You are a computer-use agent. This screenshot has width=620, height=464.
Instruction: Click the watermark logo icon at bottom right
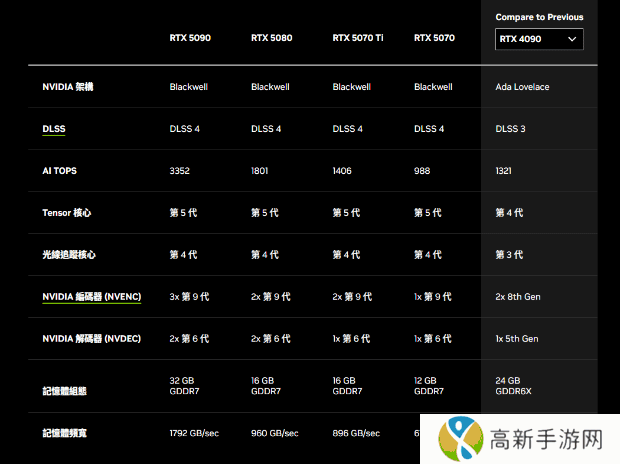point(455,438)
